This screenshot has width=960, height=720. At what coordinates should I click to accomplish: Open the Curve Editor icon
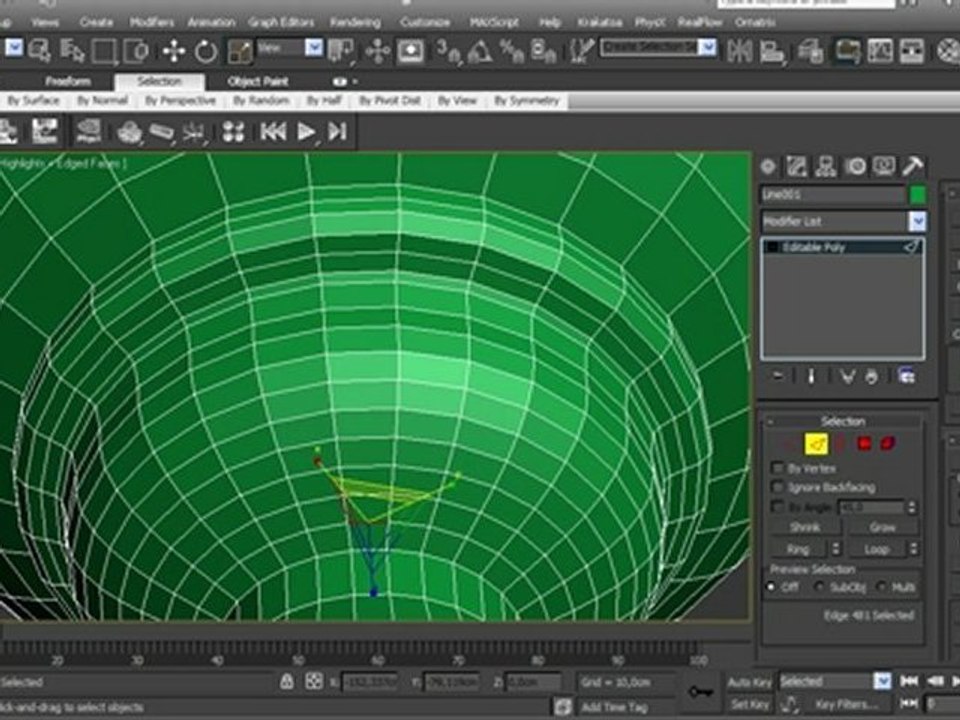tap(880, 51)
